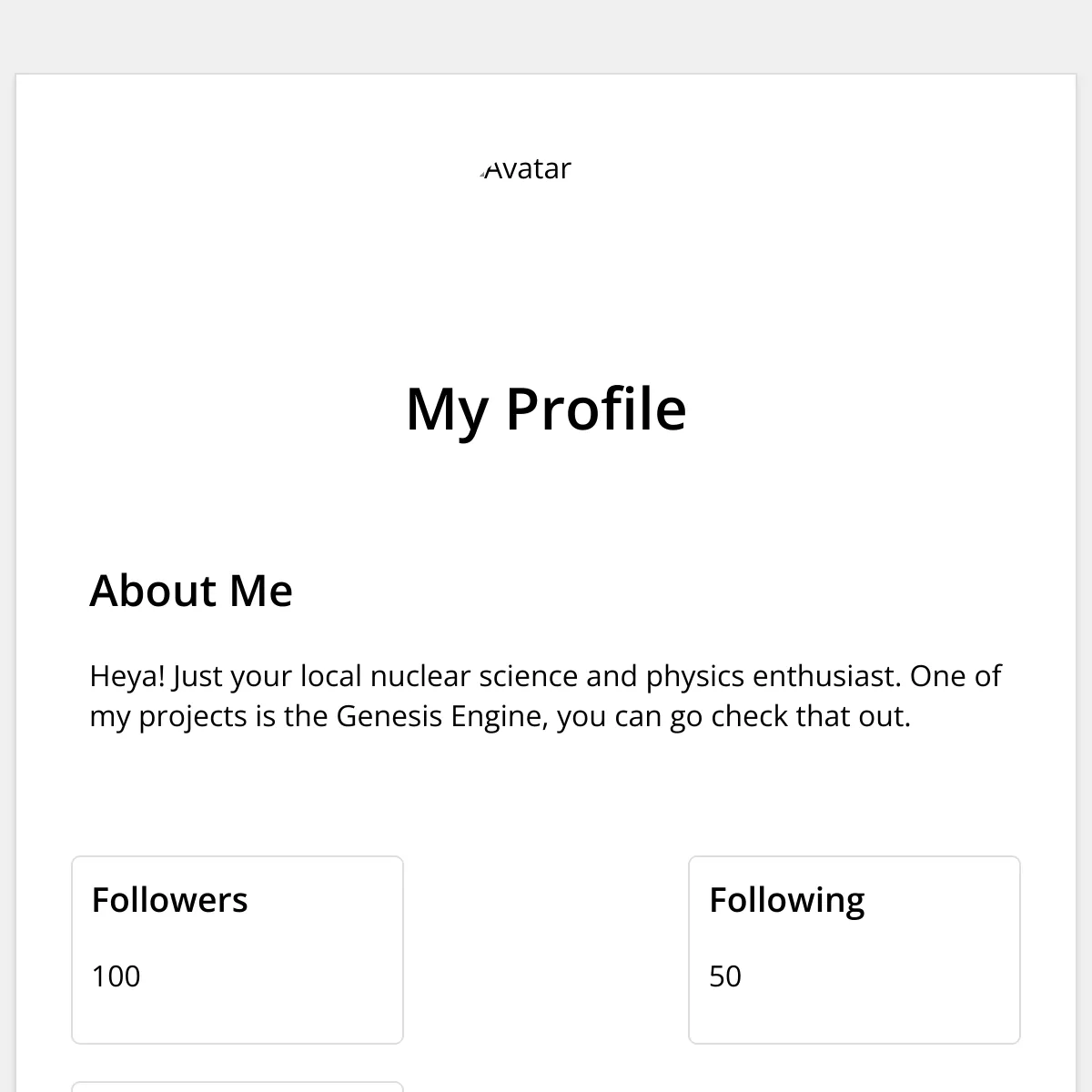Click the empty gap between Followers and Following
The width and height of the screenshot is (1092, 1092).
click(x=546, y=950)
